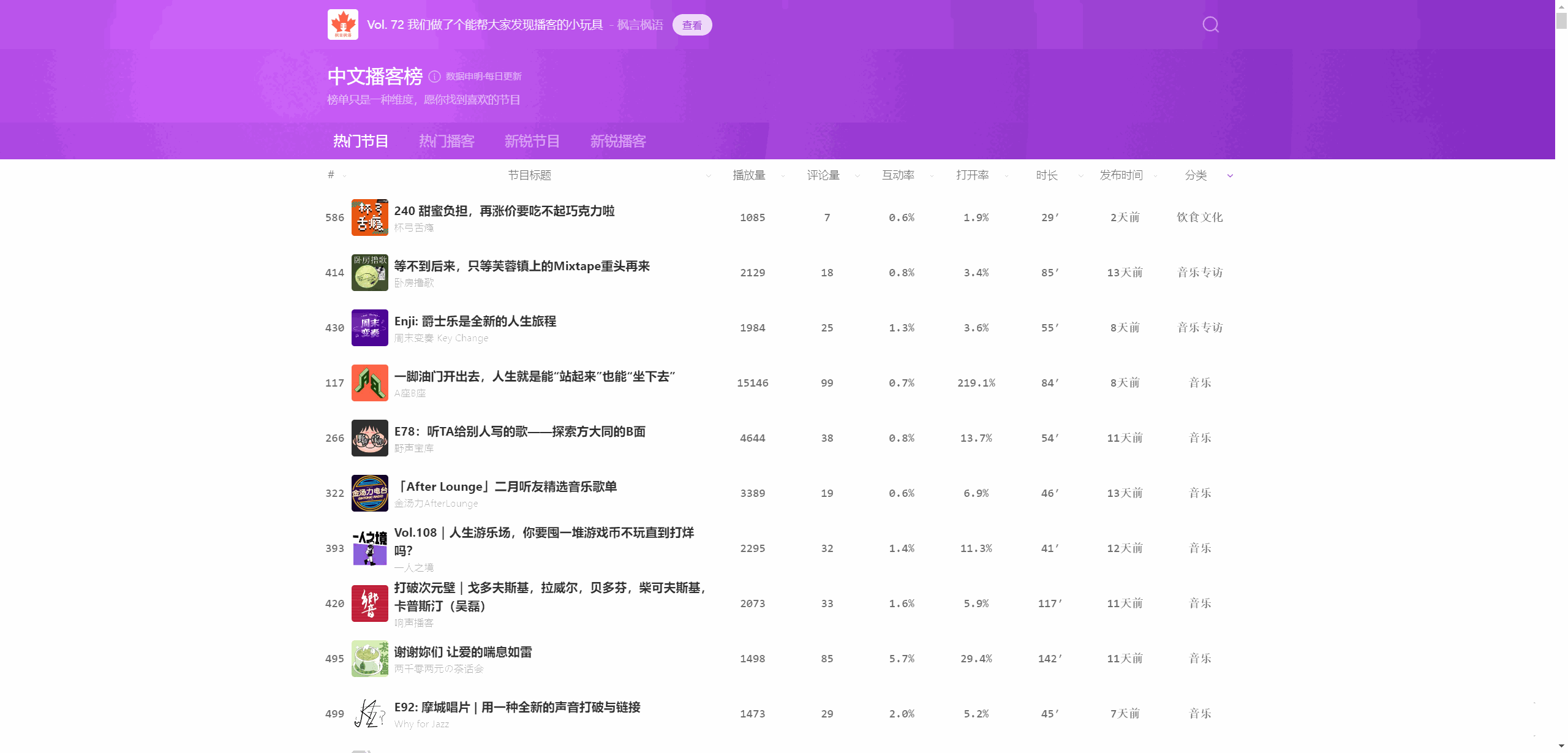
Task: Click the Why for Jazz cover icon
Action: [369, 714]
